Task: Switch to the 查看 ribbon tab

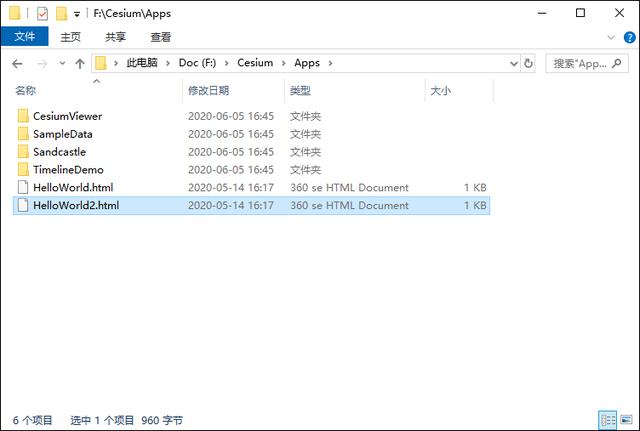Action: [x=160, y=37]
